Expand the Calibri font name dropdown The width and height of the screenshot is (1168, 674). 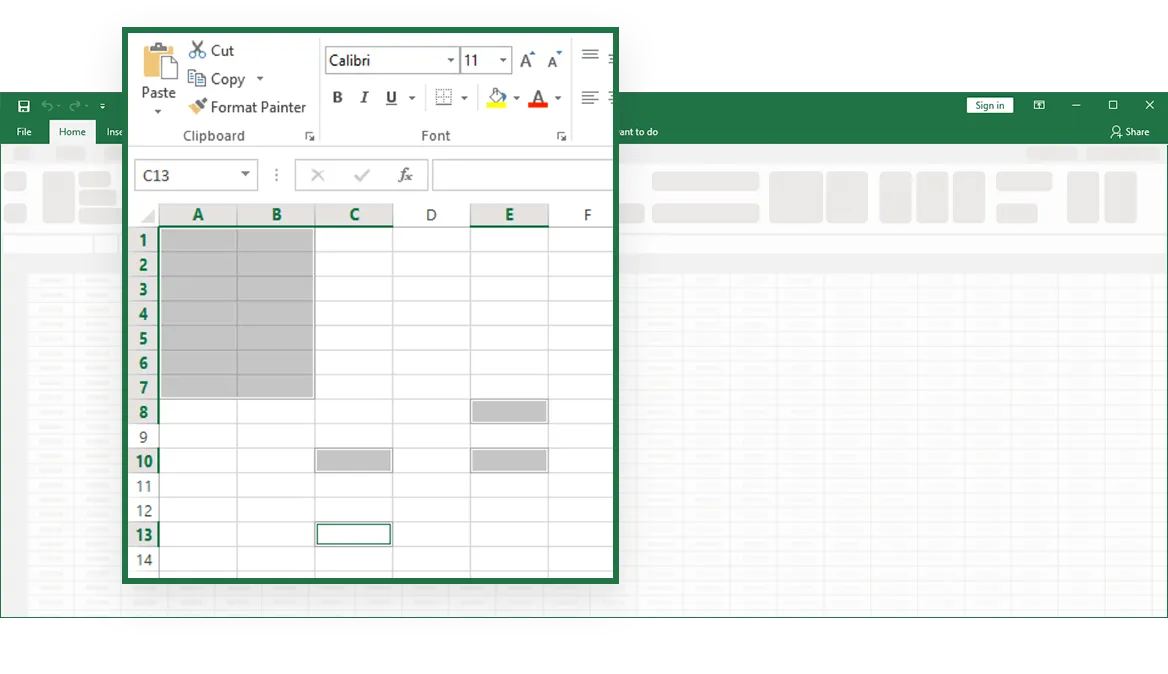pyautogui.click(x=450, y=61)
